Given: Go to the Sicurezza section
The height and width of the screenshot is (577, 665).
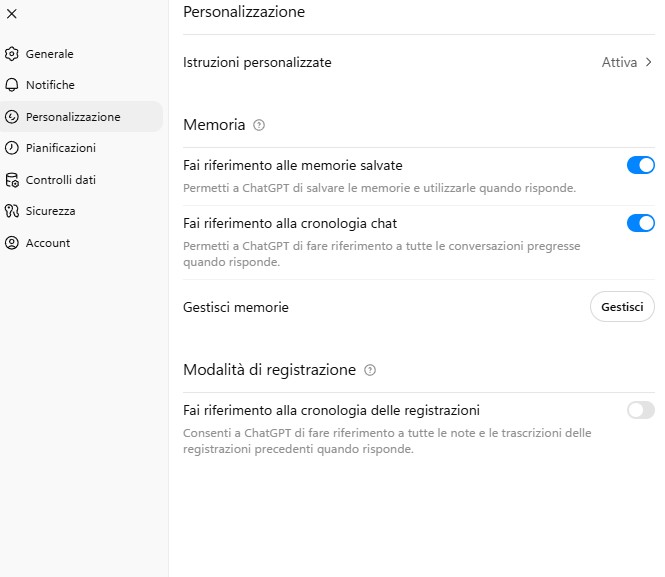Looking at the screenshot, I should click(50, 211).
